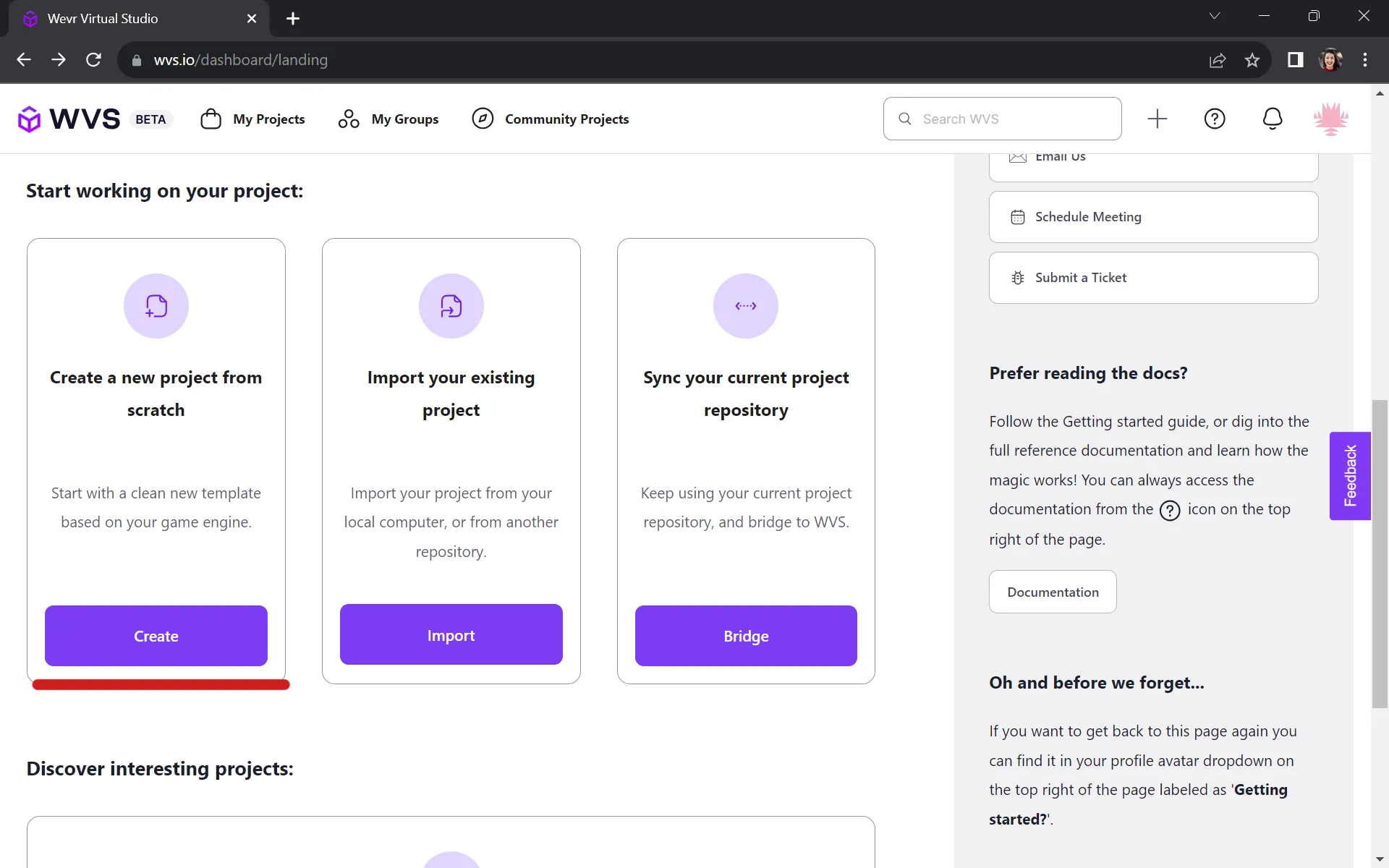Open the My Projects section via its bag icon
1389x868 pixels.
210,118
